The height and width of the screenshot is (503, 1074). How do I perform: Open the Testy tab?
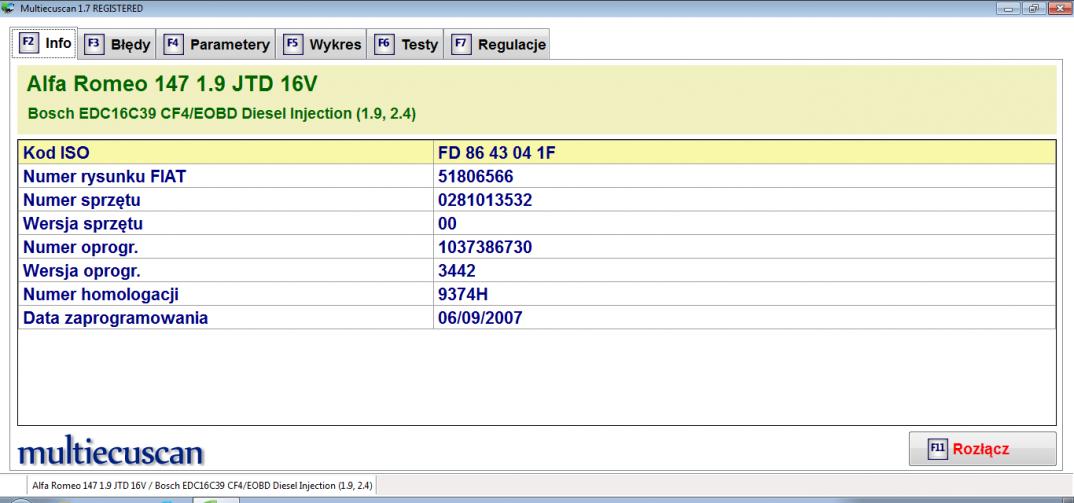(x=405, y=45)
